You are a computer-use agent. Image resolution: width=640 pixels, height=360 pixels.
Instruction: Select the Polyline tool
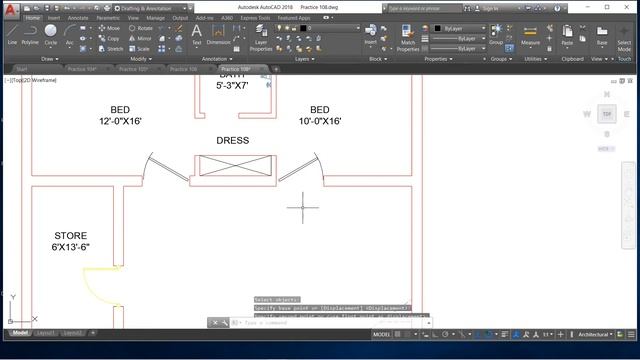(30, 34)
